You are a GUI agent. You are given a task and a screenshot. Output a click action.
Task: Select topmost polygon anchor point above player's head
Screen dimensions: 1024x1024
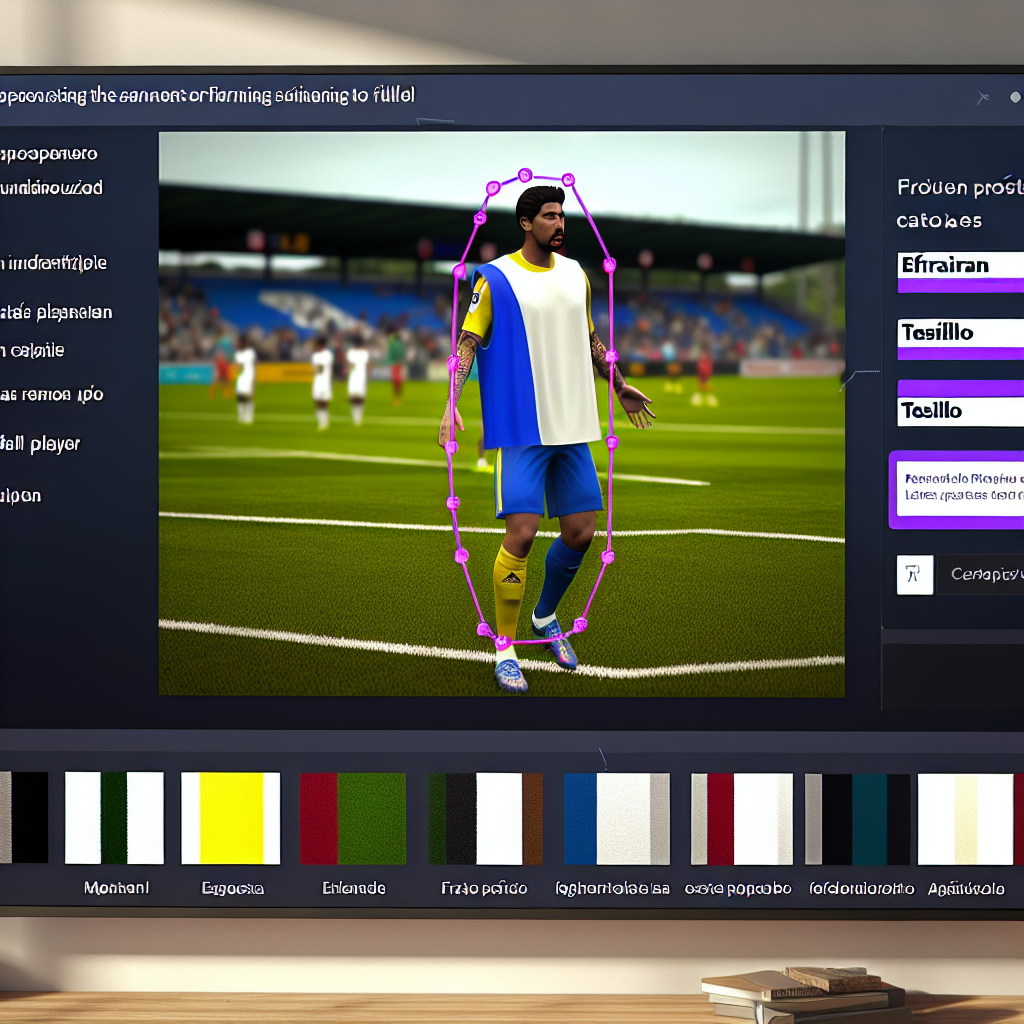click(525, 175)
